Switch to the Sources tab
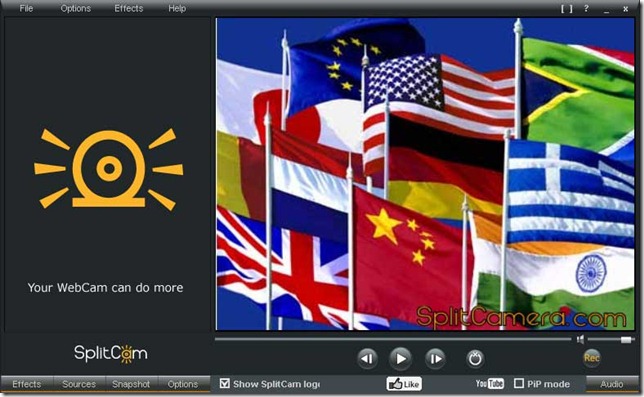This screenshot has height=397, width=644. tap(79, 384)
